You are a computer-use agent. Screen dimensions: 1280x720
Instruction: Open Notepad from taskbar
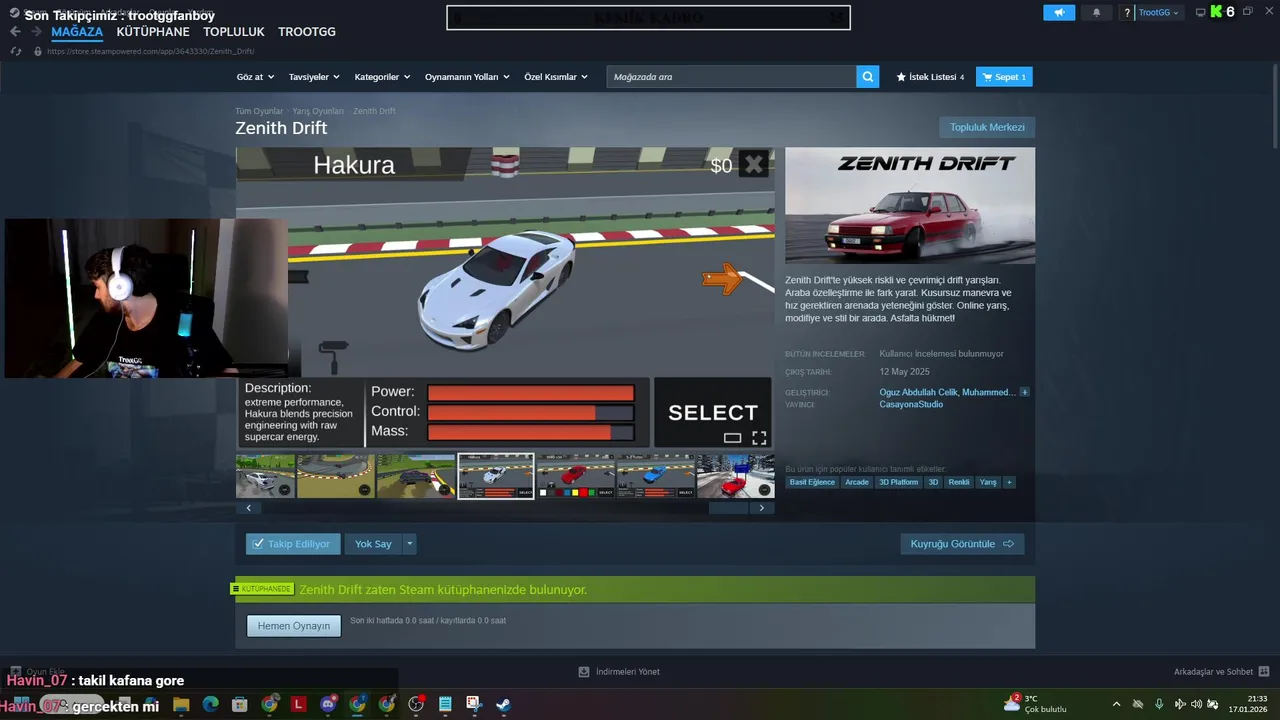coord(445,705)
